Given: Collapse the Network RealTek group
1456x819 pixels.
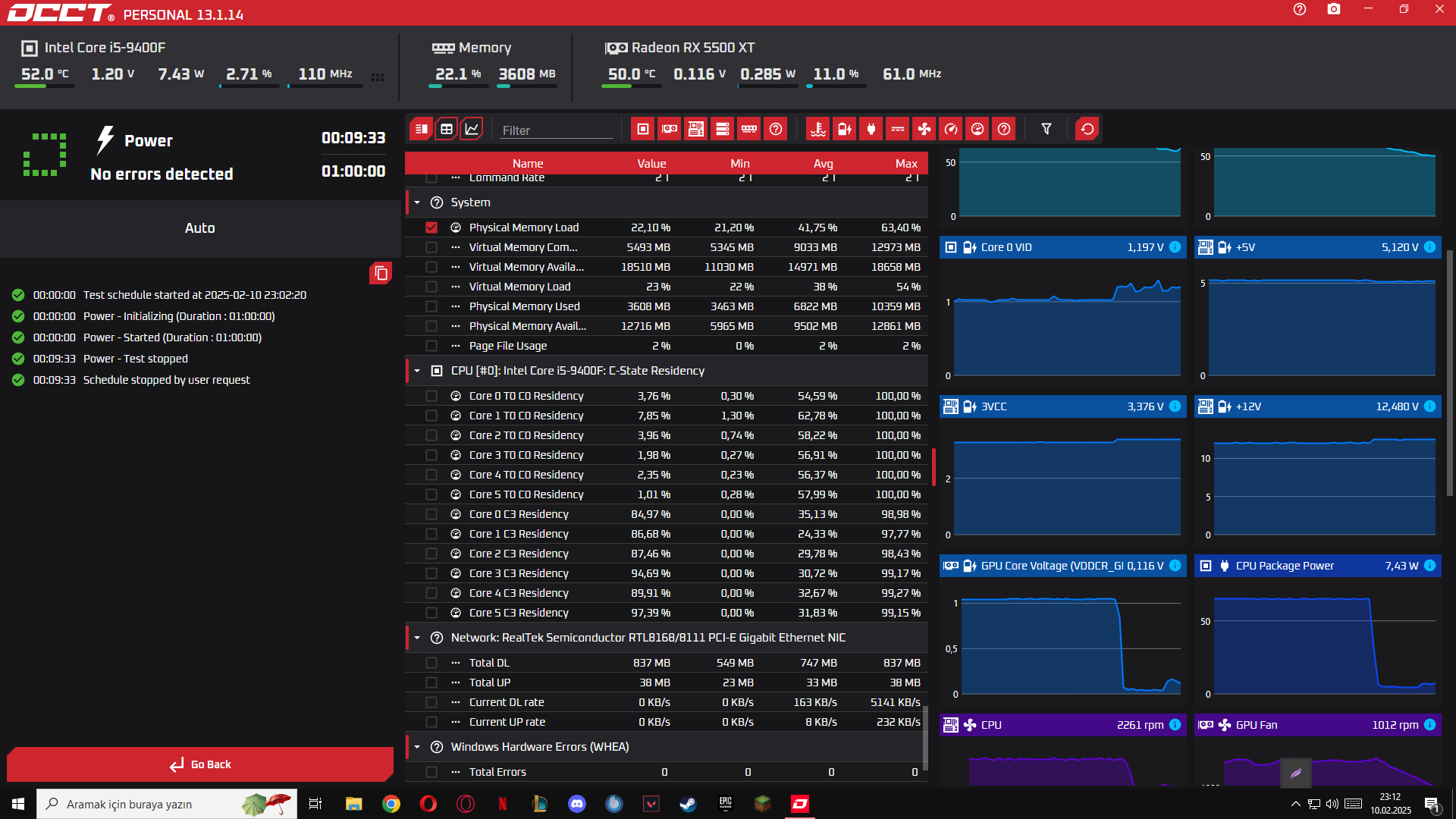Looking at the screenshot, I should click(x=417, y=638).
